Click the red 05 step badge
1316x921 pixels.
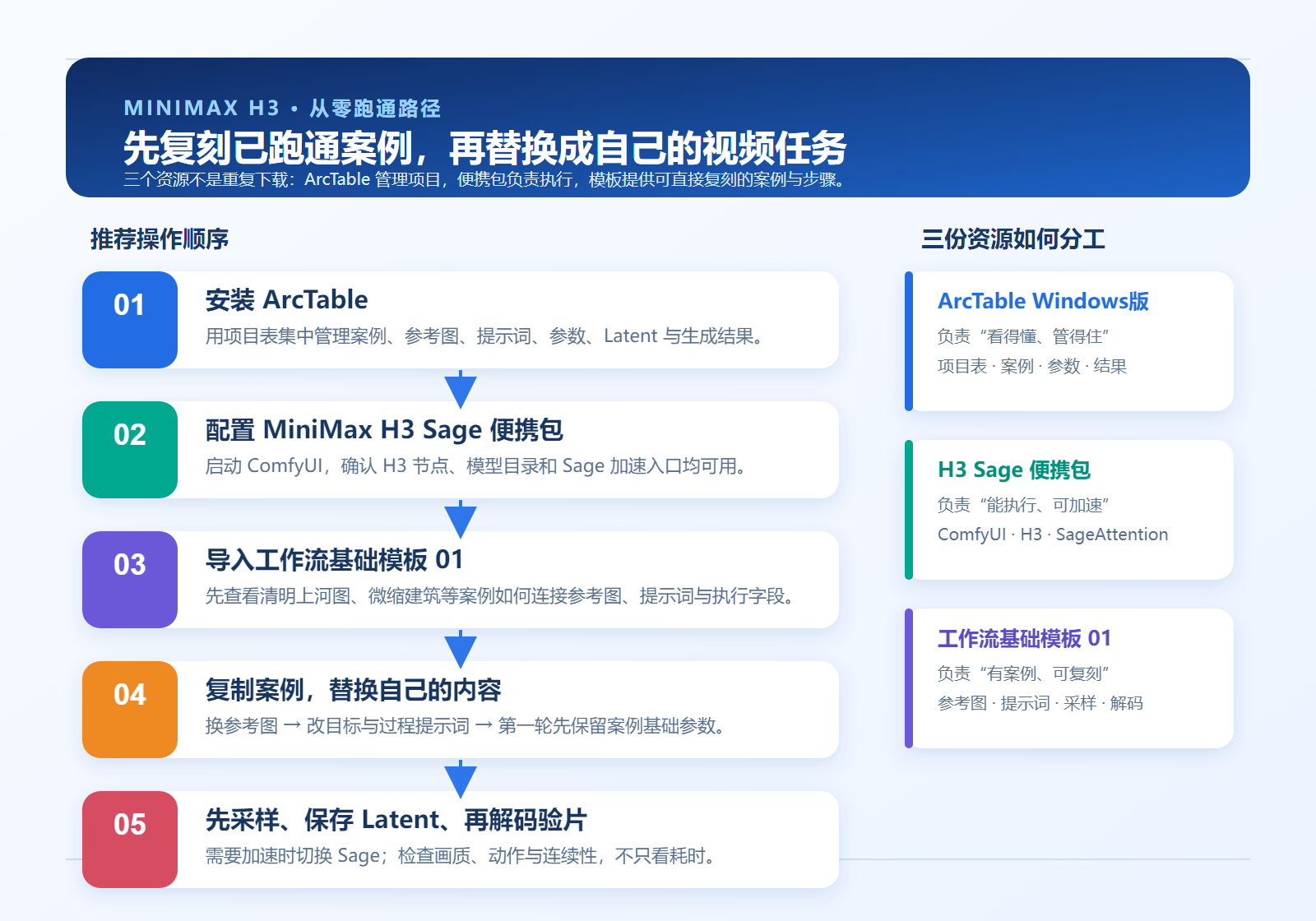130,840
